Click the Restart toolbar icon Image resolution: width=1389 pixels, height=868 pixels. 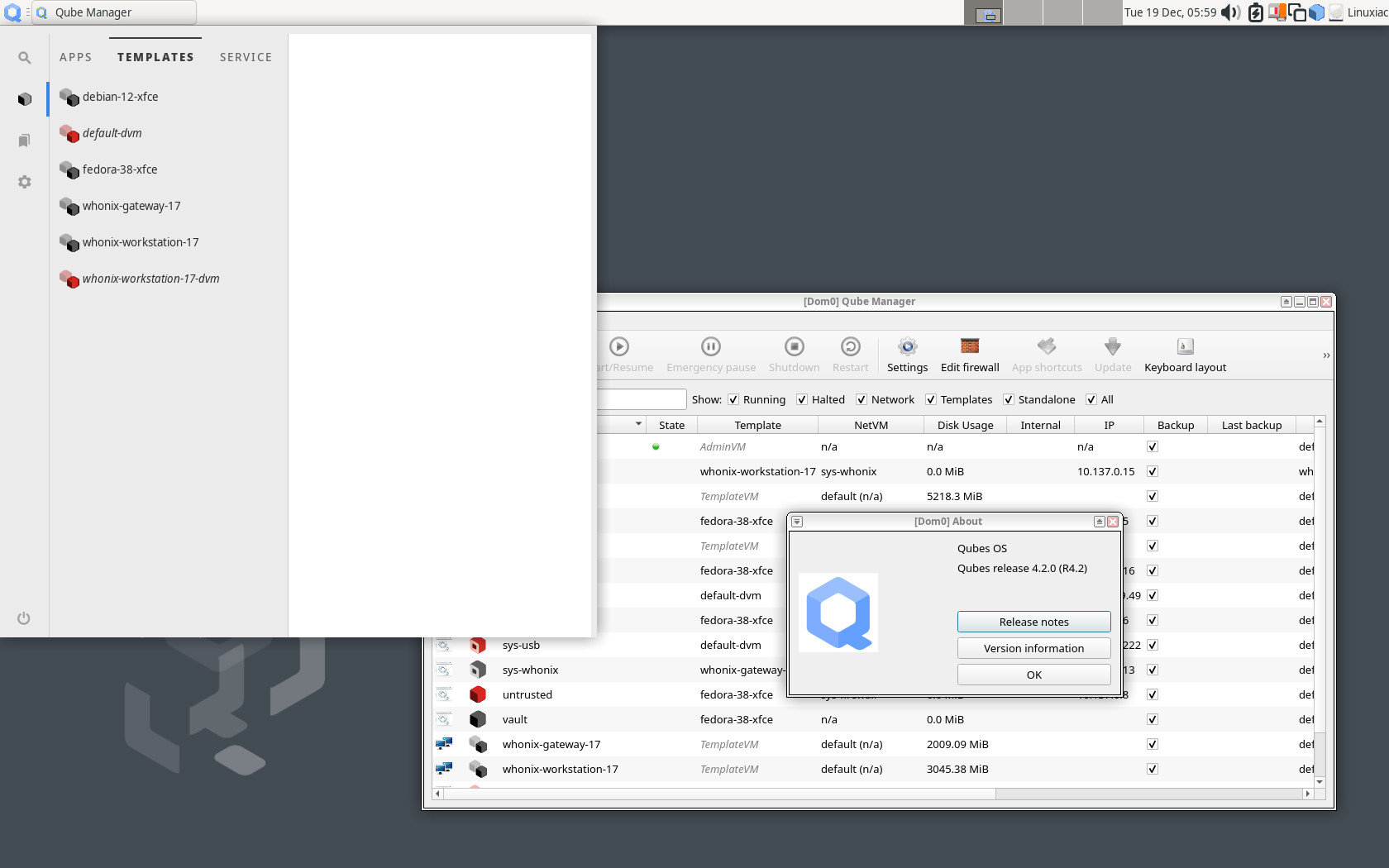[851, 346]
